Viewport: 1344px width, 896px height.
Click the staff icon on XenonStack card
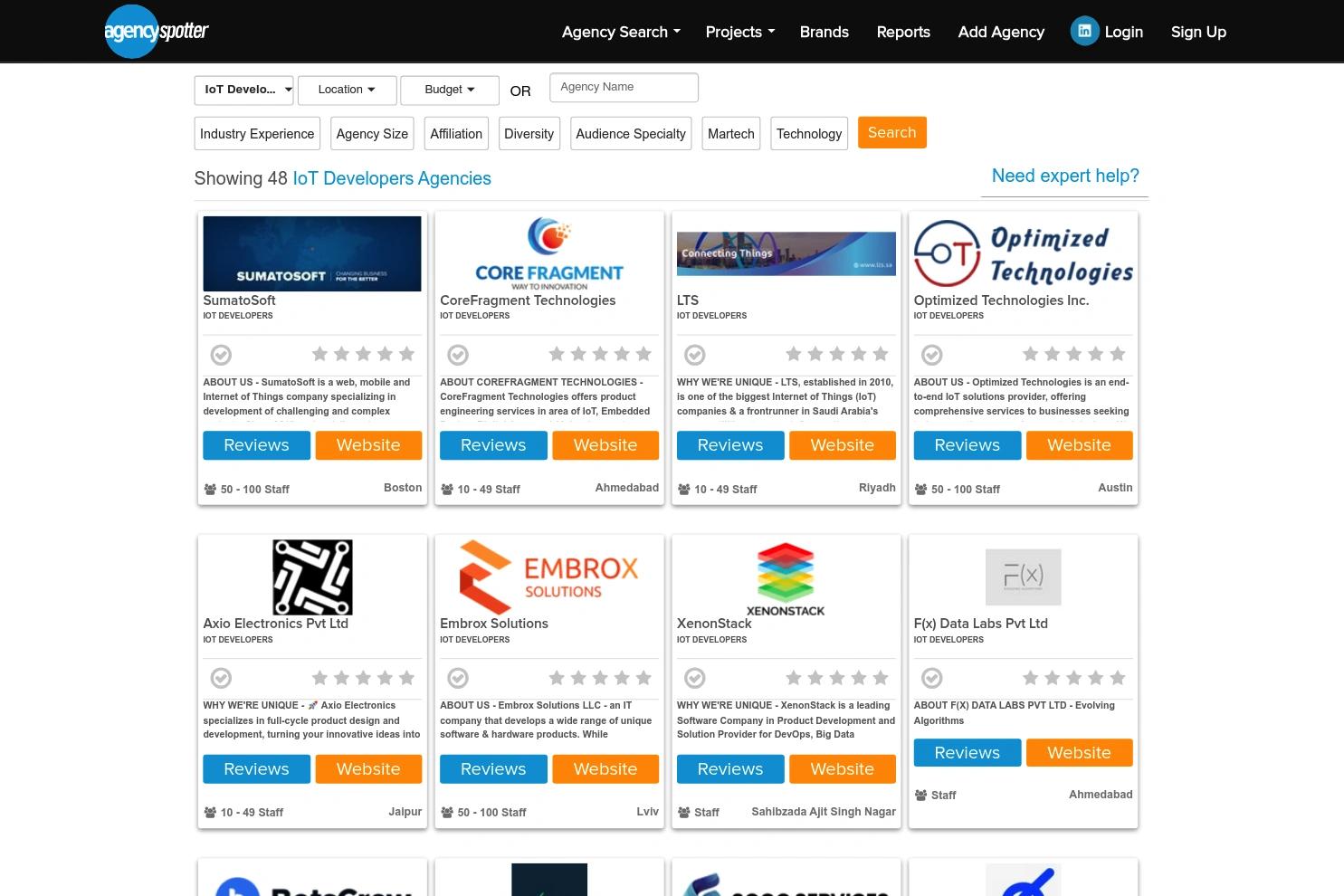(x=683, y=812)
